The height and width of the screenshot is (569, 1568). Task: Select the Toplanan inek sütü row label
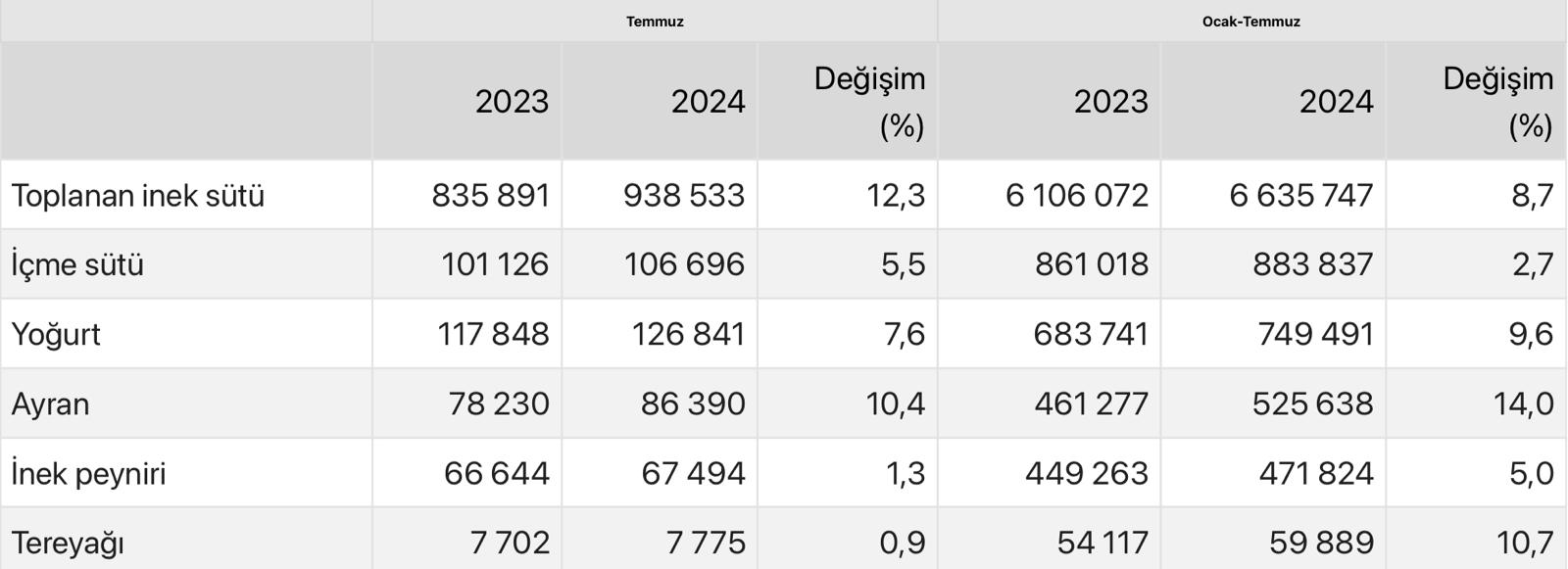[x=138, y=196]
